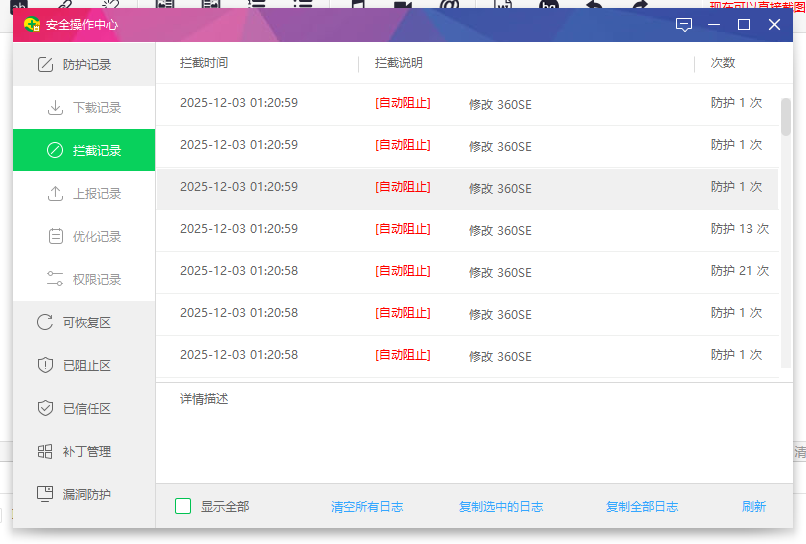Image resolution: width=806 pixels, height=544 pixels.
Task: Click 清空所有日志 link
Action: (x=367, y=507)
